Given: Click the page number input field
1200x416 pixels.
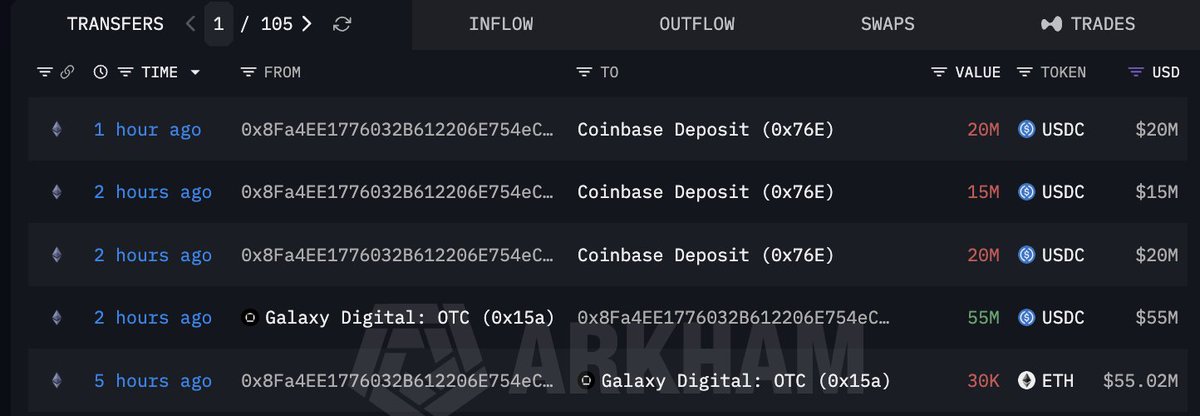Looking at the screenshot, I should 218,24.
